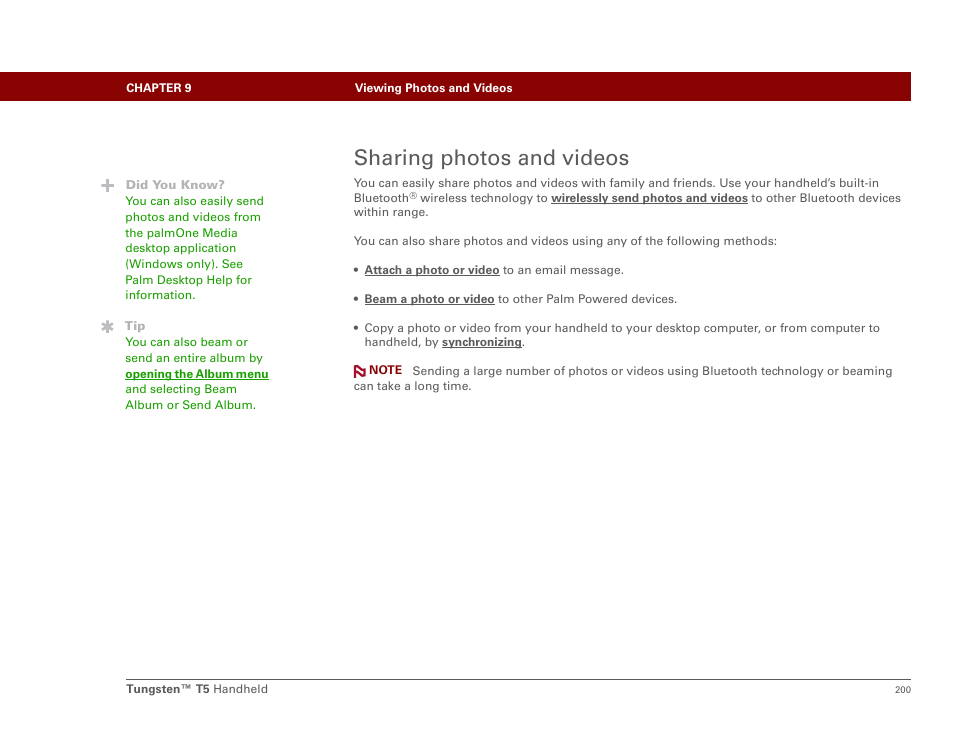Viewport: 954px width, 738px height.
Task: Open the 'wirelessly send photos and videos' link
Action: point(649,198)
